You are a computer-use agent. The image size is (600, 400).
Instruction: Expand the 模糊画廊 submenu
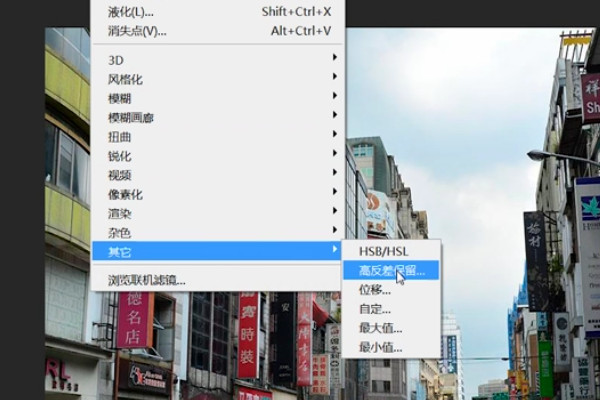217,118
